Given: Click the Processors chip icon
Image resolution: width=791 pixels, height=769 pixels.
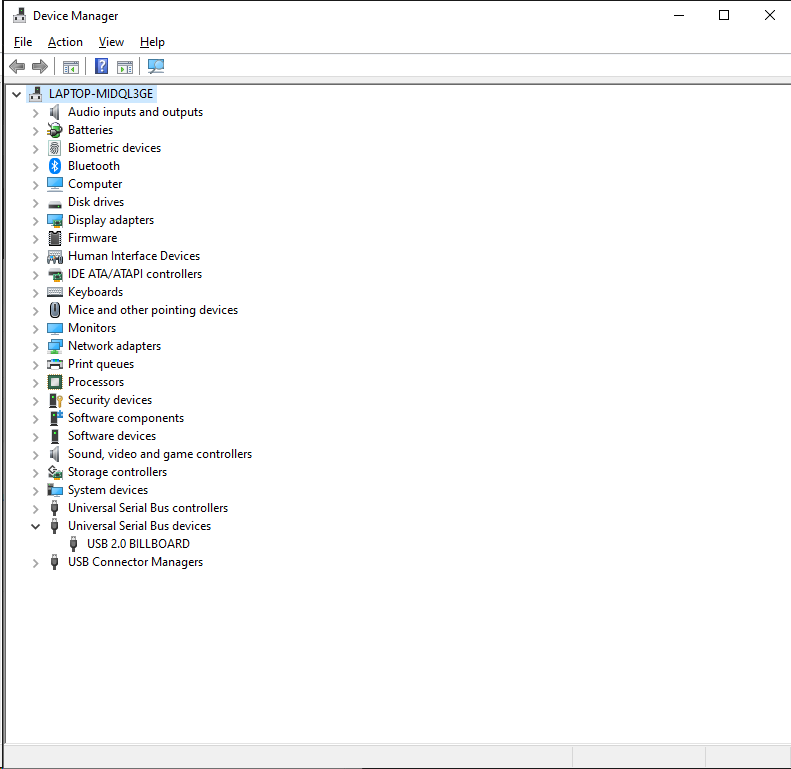Looking at the screenshot, I should [x=55, y=382].
